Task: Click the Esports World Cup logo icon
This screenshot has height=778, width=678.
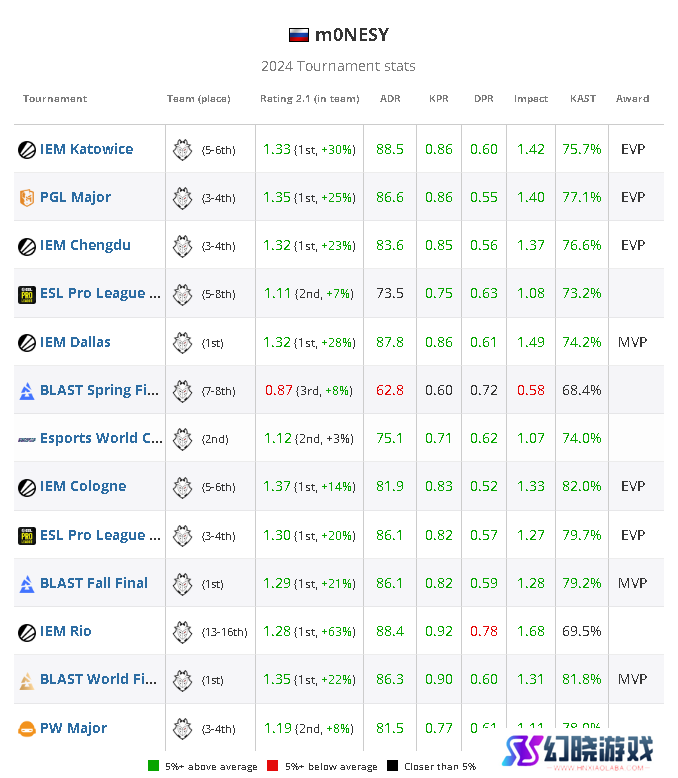Action: [27, 439]
